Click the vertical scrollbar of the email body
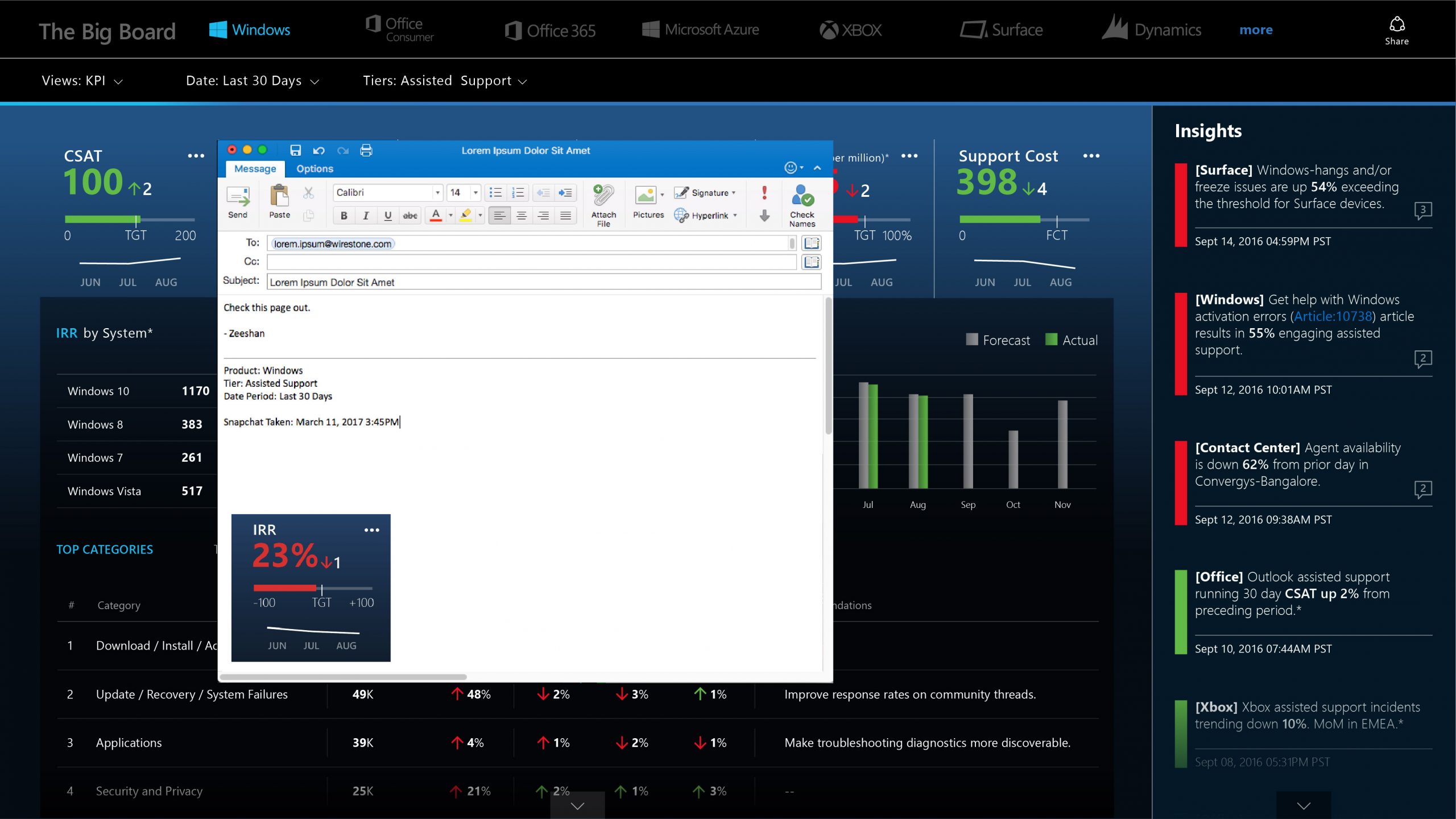Screen dimensions: 1456x819 (828, 366)
